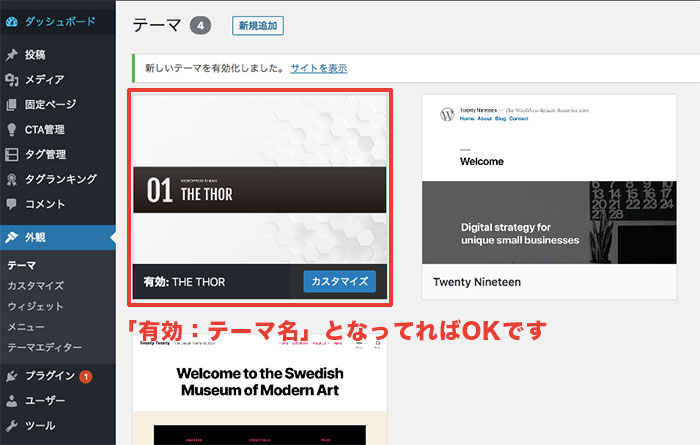Select the Twenty Nineteen theme thumbnail
The height and width of the screenshot is (445, 700).
(556, 180)
